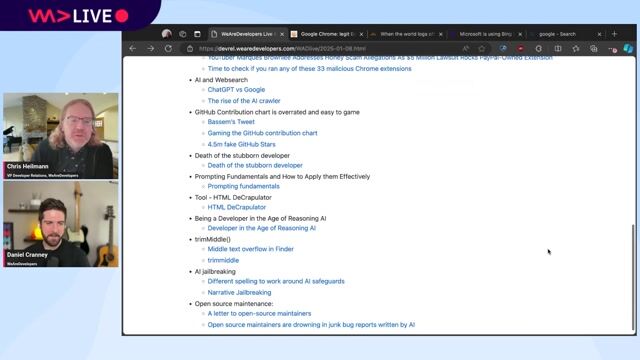Viewport: 640px width, 360px height.
Task: Open Gaming the GitHub contribution chart link
Action: click(x=262, y=133)
